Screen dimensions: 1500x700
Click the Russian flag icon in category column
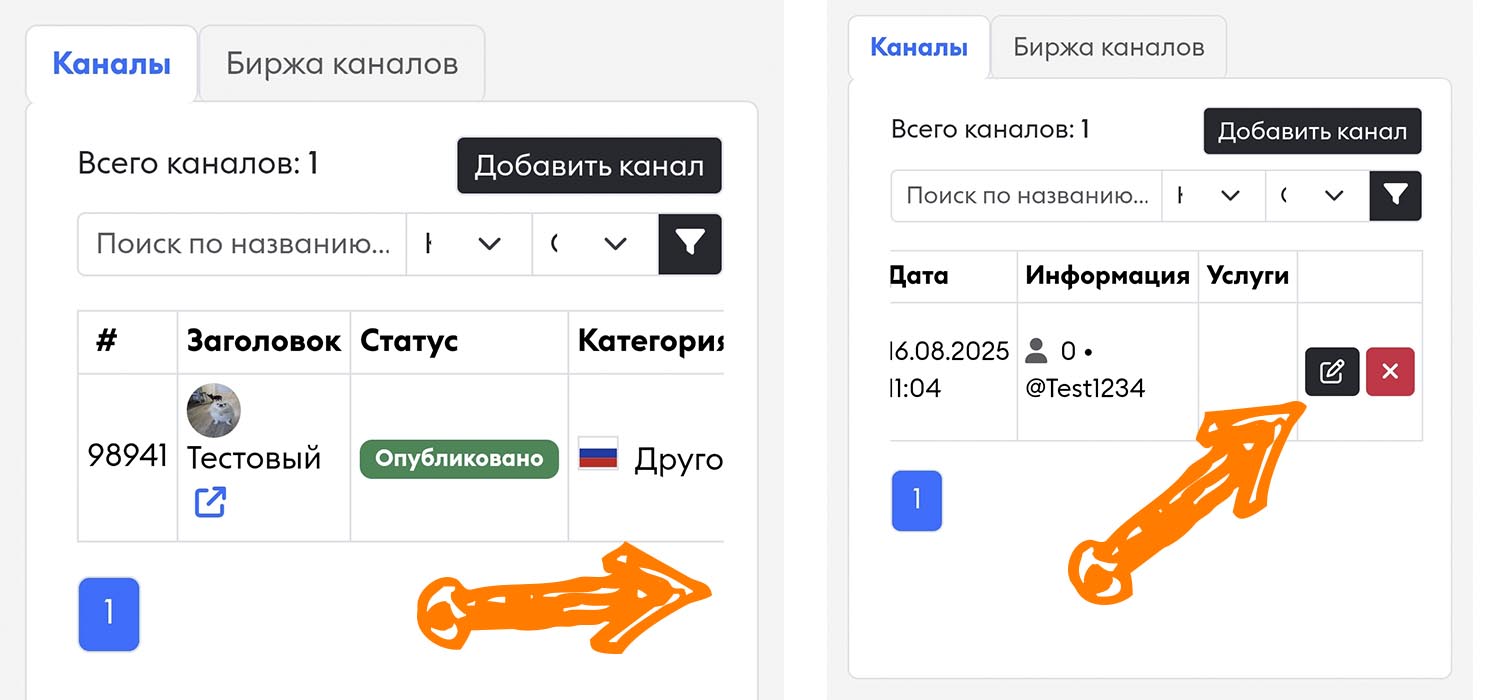tap(598, 458)
